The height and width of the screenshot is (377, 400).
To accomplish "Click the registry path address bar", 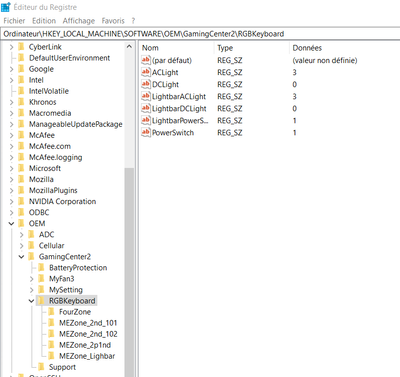I will (200, 34).
